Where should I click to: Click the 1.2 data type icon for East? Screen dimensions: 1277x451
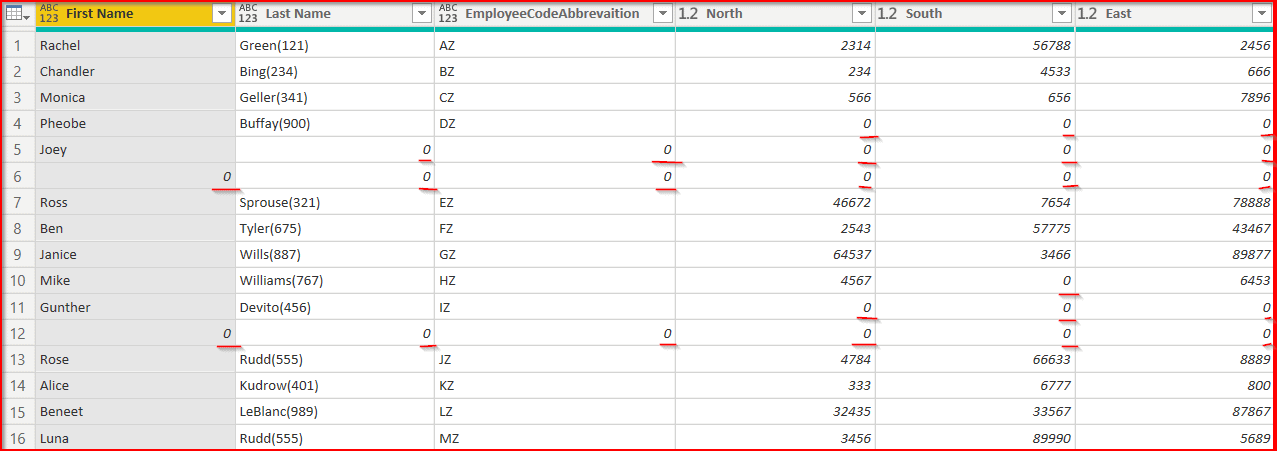point(1088,14)
